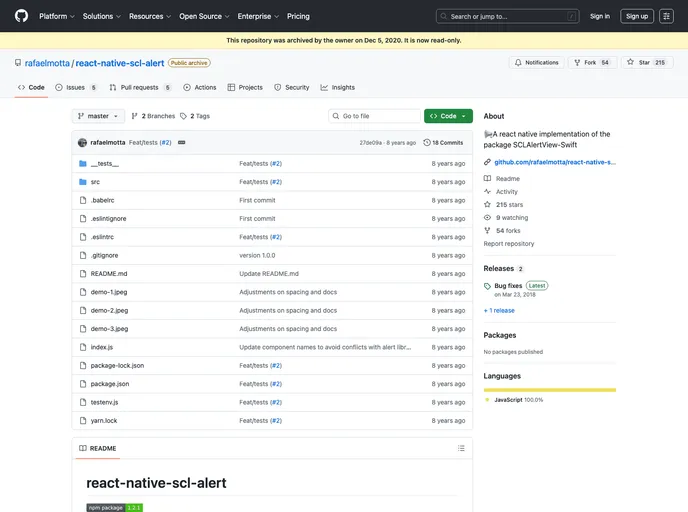This screenshot has width=688, height=512.
Task: Open the Security tab
Action: (291, 87)
